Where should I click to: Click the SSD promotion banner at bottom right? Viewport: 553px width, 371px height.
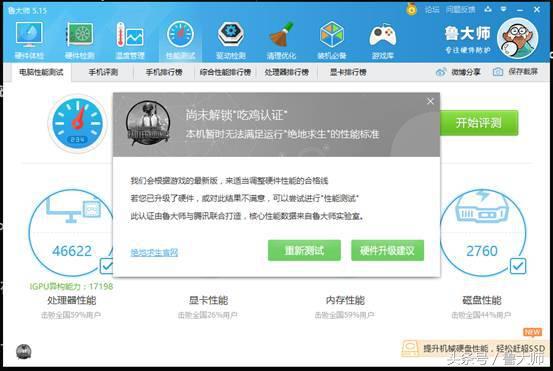click(x=475, y=348)
